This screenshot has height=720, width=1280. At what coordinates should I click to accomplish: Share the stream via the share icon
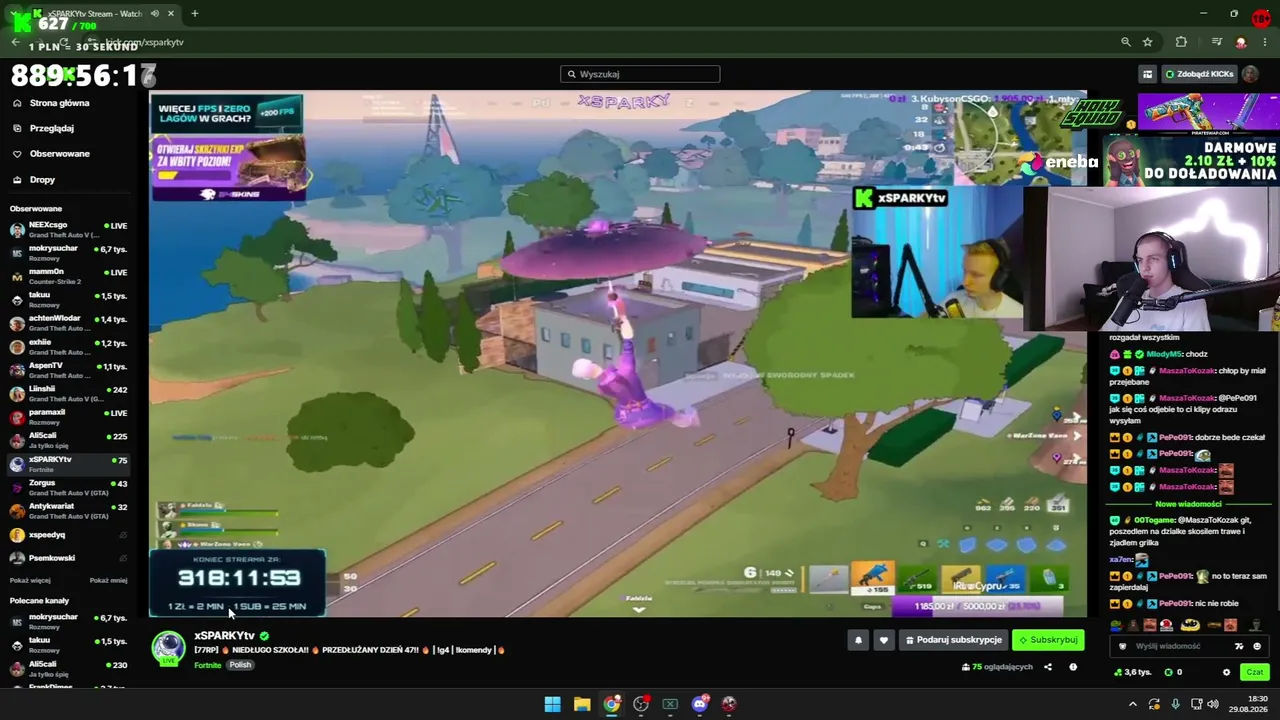[x=1048, y=667]
